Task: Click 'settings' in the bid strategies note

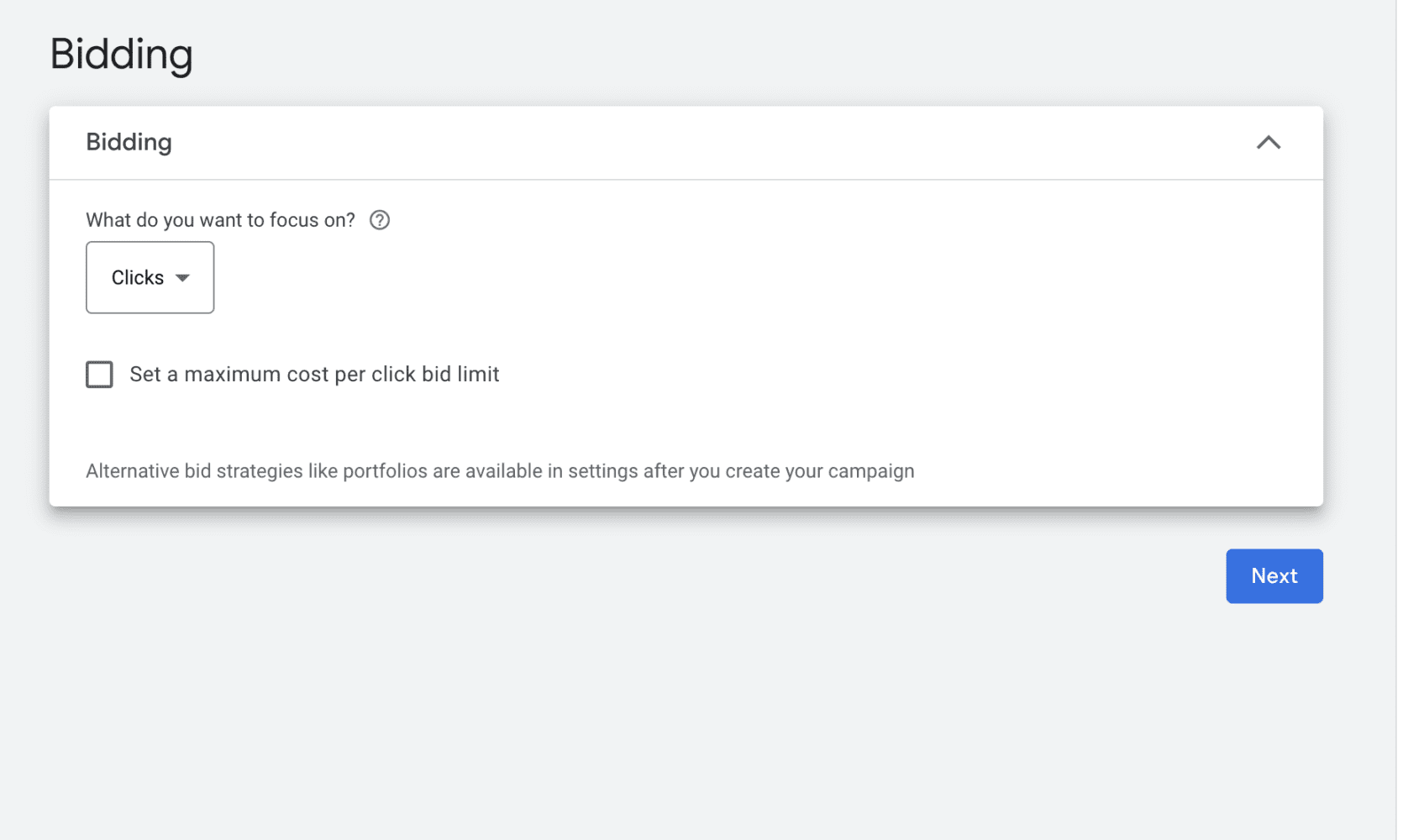Action: 602,471
